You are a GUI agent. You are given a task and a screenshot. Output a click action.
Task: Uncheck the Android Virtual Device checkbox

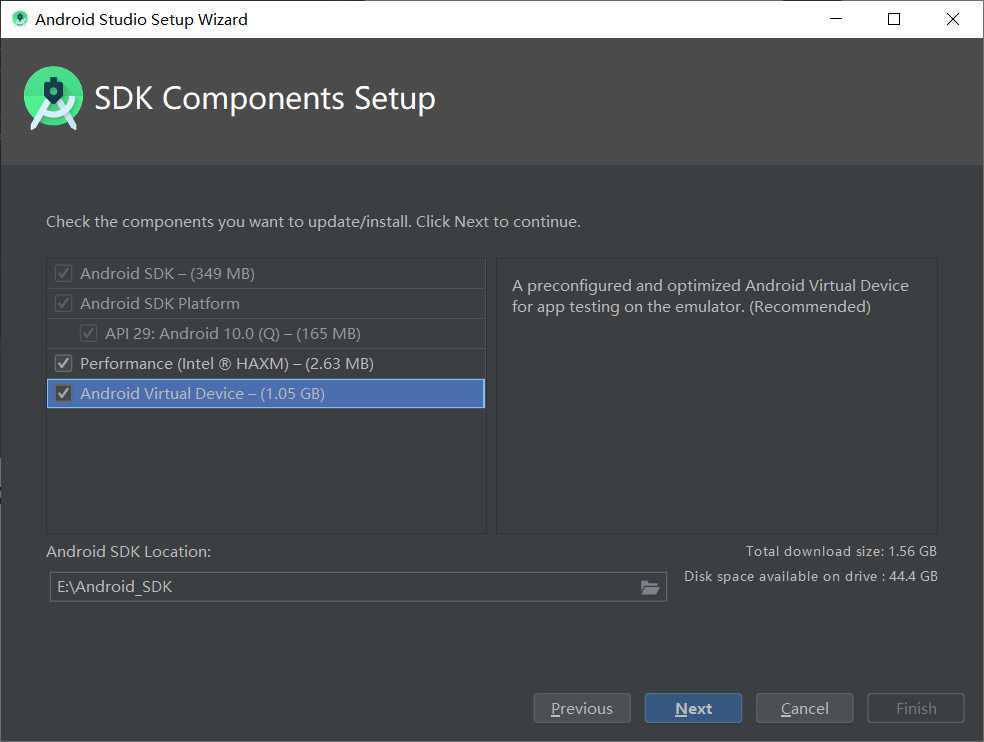pyautogui.click(x=63, y=394)
